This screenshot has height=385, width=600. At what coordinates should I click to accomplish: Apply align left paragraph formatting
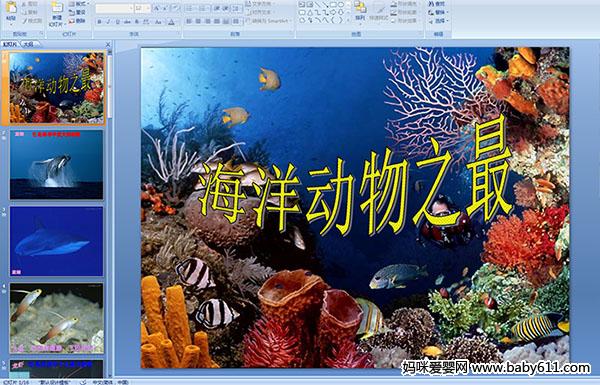189,22
